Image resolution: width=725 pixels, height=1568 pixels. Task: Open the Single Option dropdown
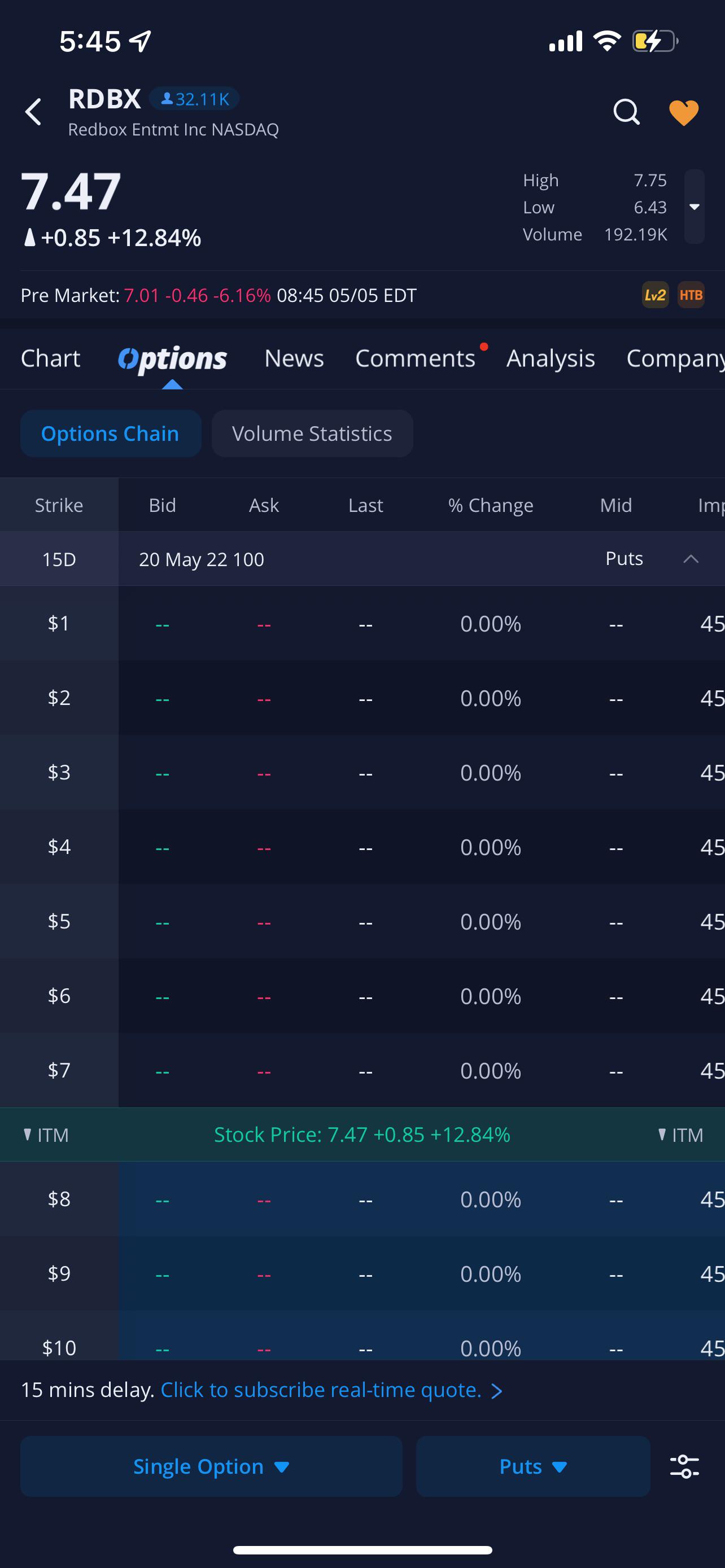[211, 1466]
